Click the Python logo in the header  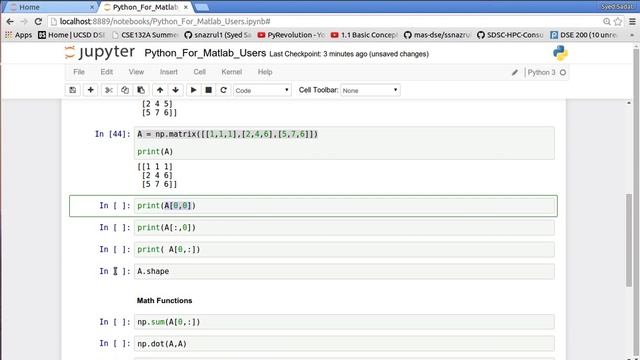[560, 53]
